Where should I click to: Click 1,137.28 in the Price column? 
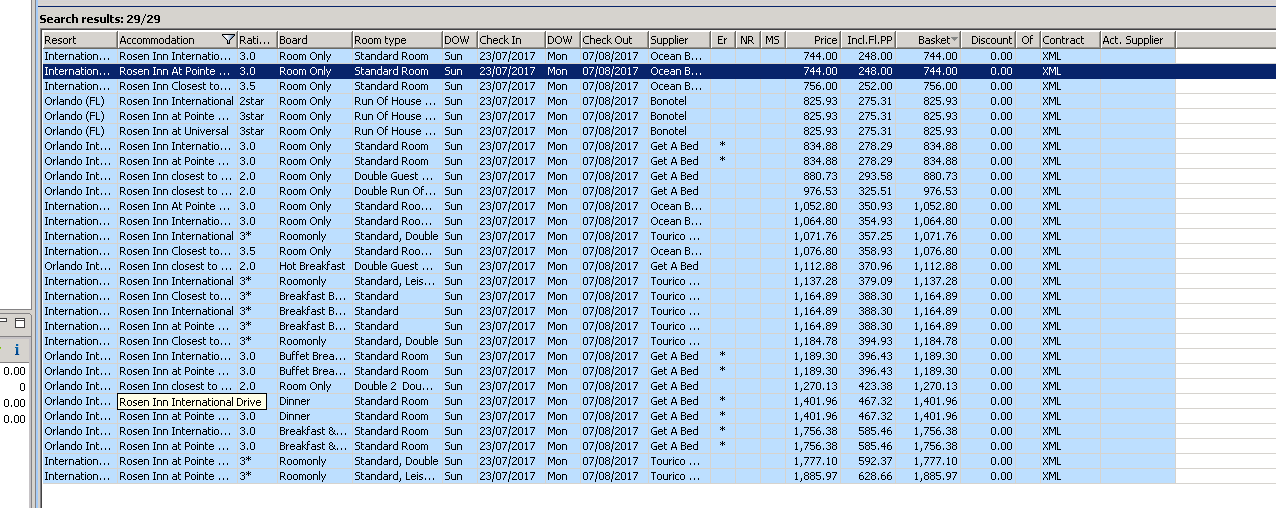tap(815, 281)
